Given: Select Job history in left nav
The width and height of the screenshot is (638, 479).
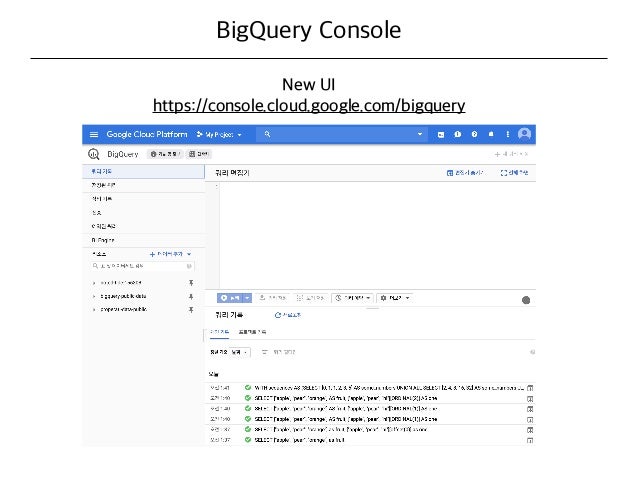Looking at the screenshot, I should point(143,199).
